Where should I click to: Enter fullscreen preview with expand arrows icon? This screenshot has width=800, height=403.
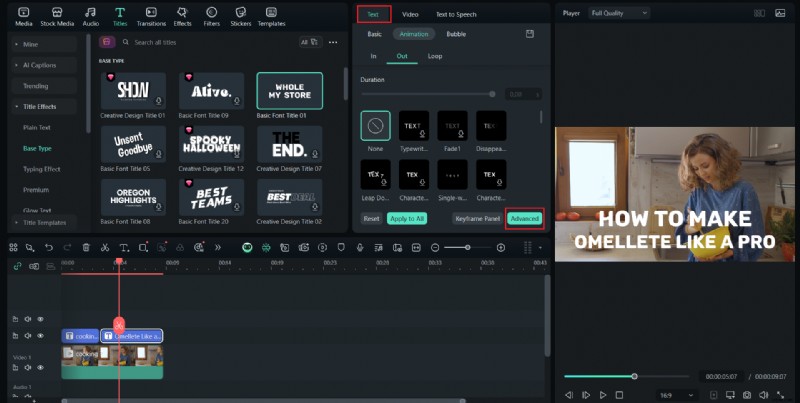coord(780,395)
